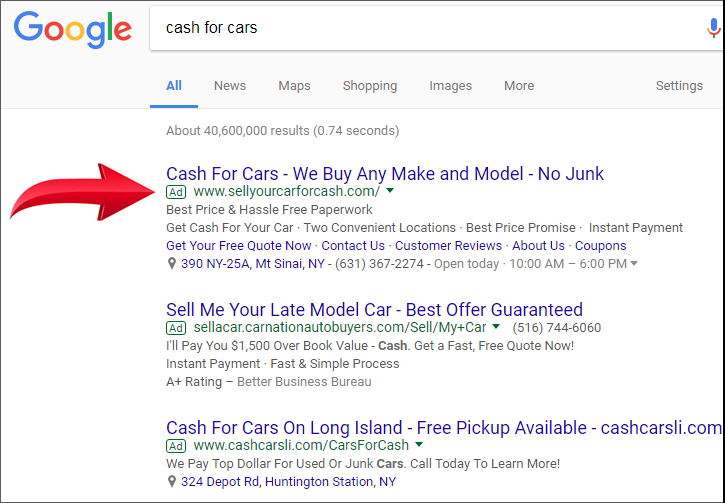Click the Ad badge next to sellyourcarforcash.com
Viewport: 725px width, 503px height.
click(176, 192)
